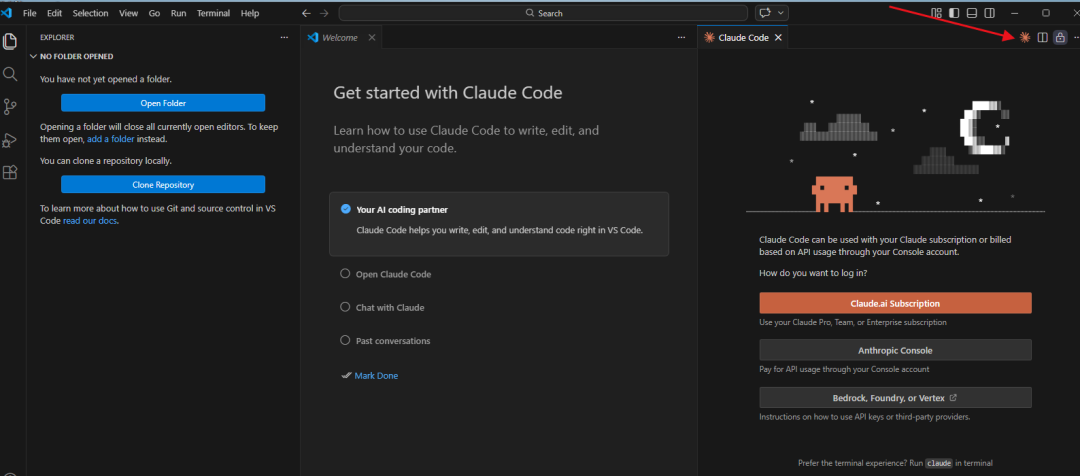Open the chat dropdown arrow in title bar
Screen dimensions: 1080x476
782,13
